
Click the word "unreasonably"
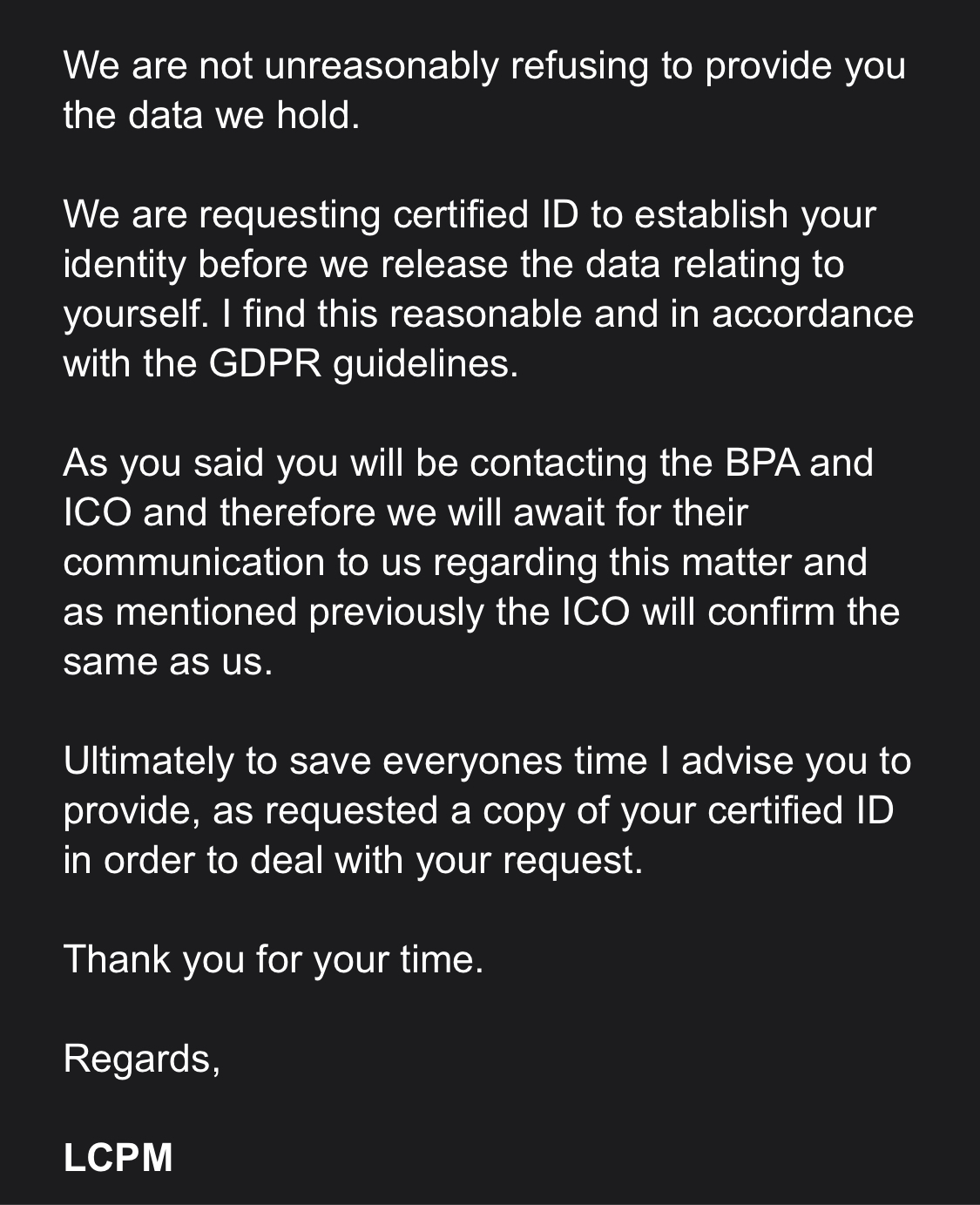click(x=381, y=65)
